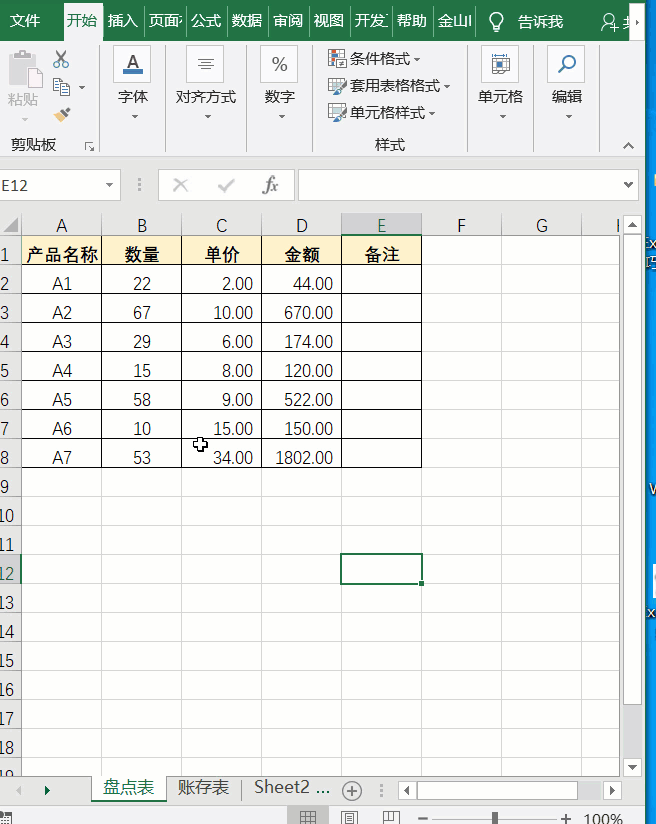
Task: Click the Enter checkmark in formula bar
Action: click(226, 185)
